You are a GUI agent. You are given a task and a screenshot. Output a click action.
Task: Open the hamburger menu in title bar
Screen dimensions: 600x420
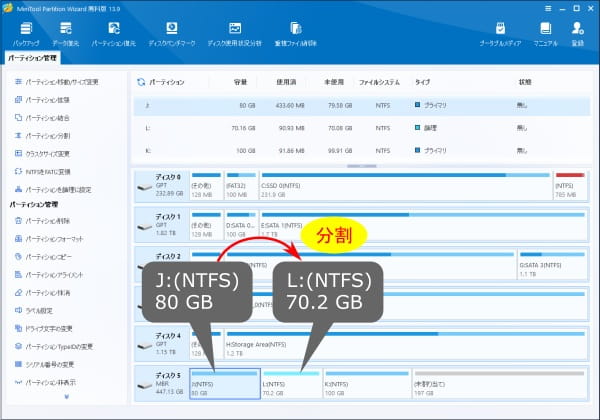pos(548,8)
